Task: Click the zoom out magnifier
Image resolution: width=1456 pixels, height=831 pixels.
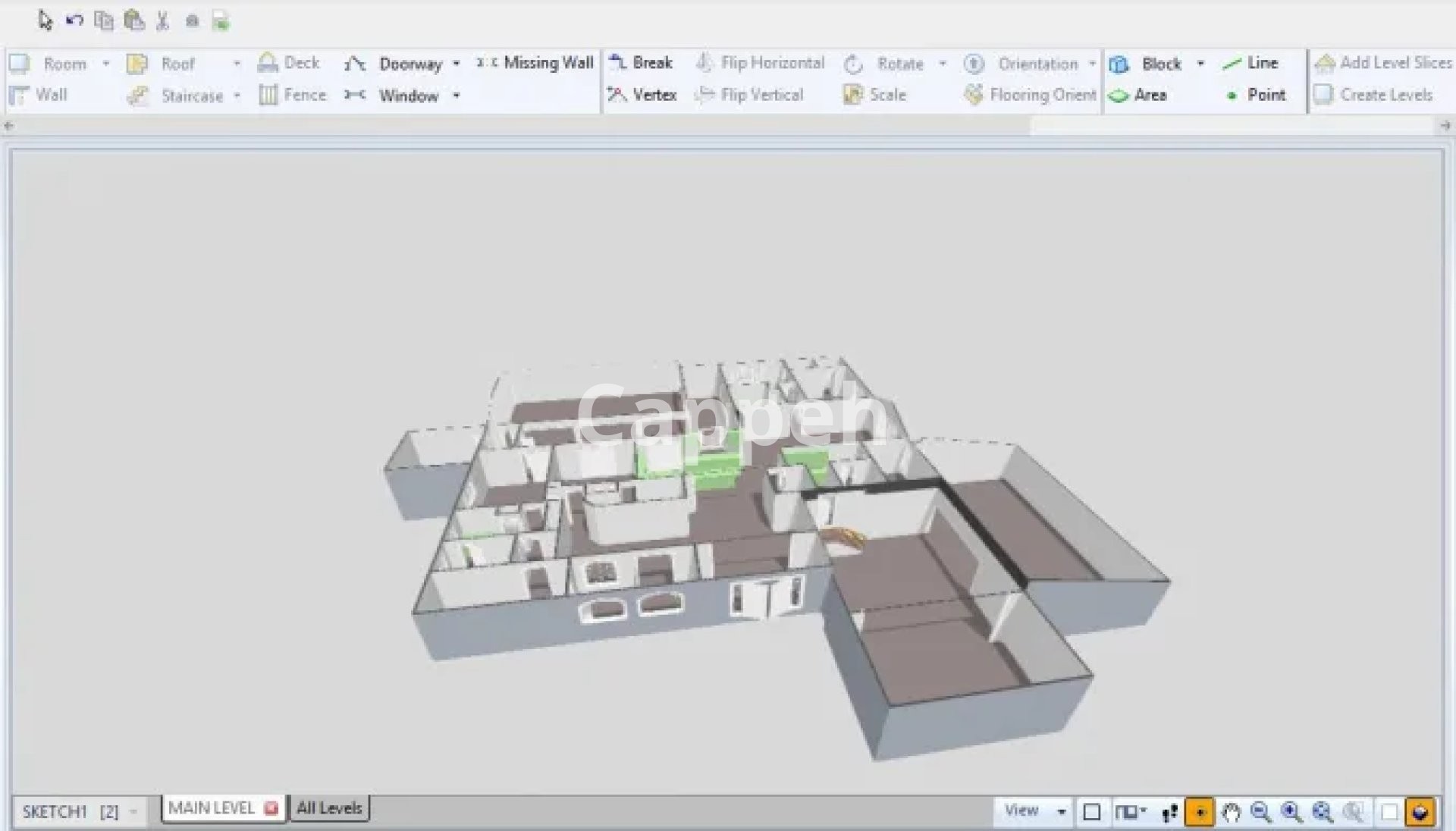Action: (1261, 812)
